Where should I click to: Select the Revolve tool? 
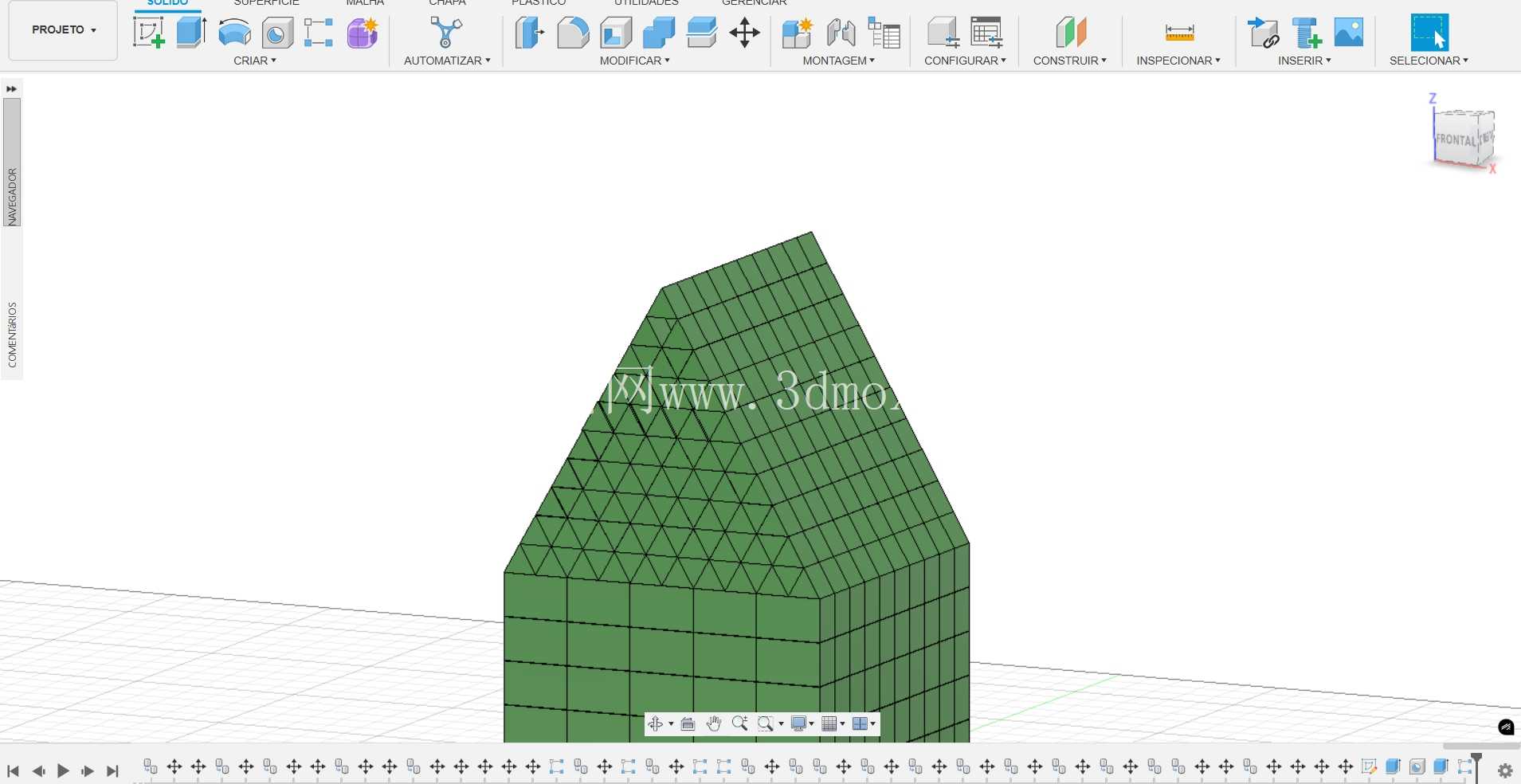[234, 33]
